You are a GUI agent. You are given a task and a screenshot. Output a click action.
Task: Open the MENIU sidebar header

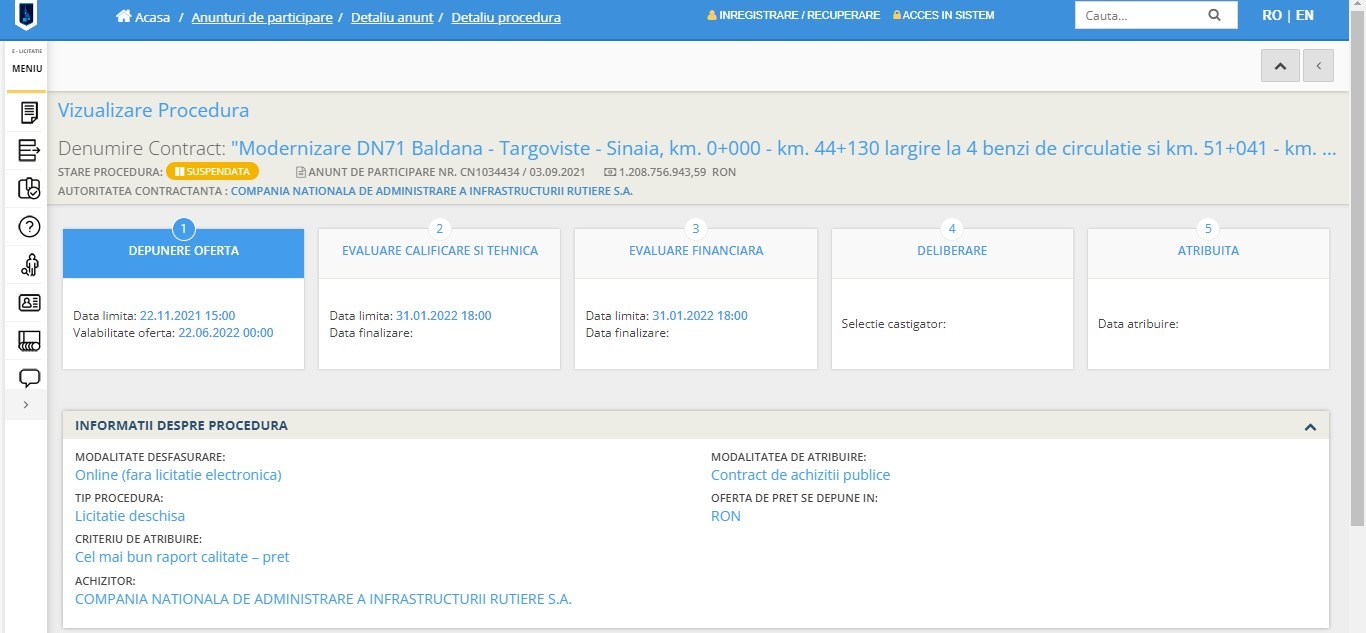27,68
